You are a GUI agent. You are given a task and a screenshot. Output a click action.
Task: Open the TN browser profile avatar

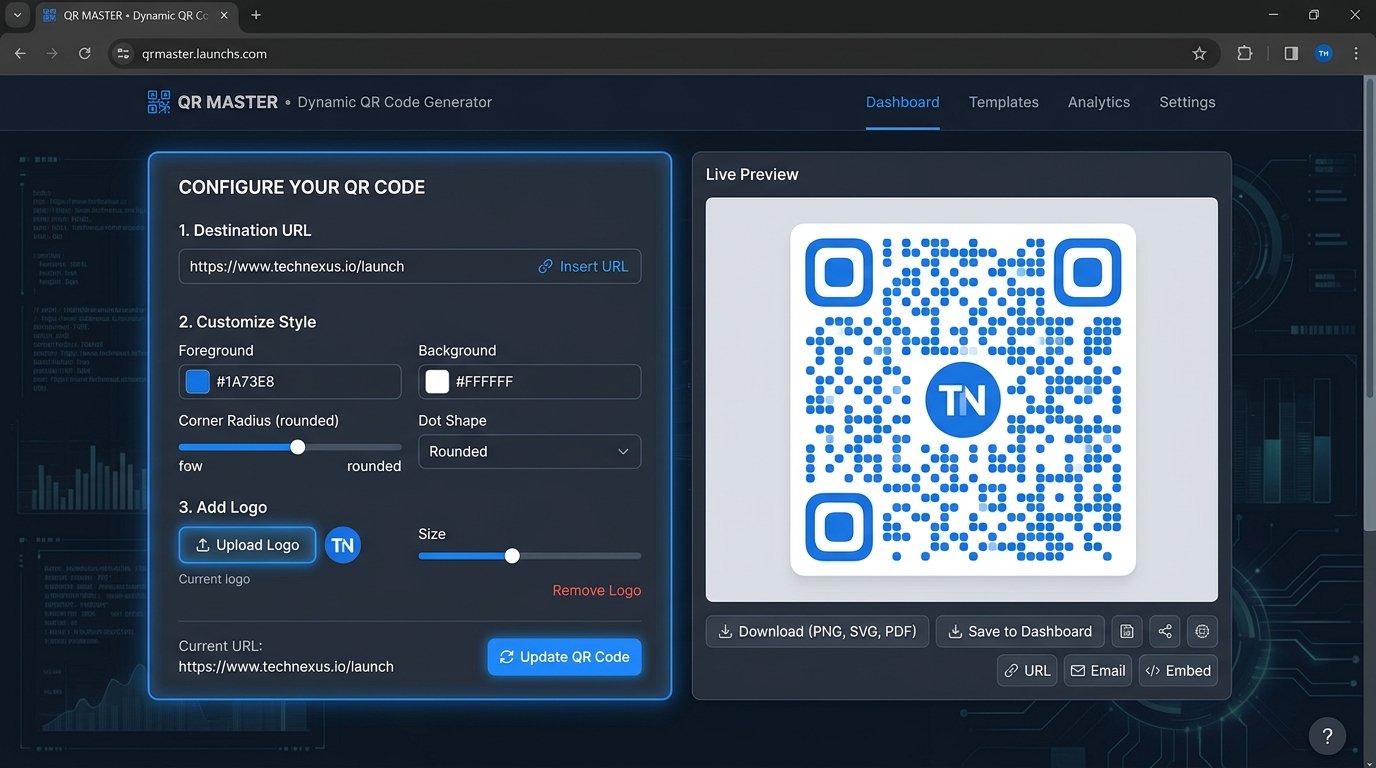[x=1324, y=54]
